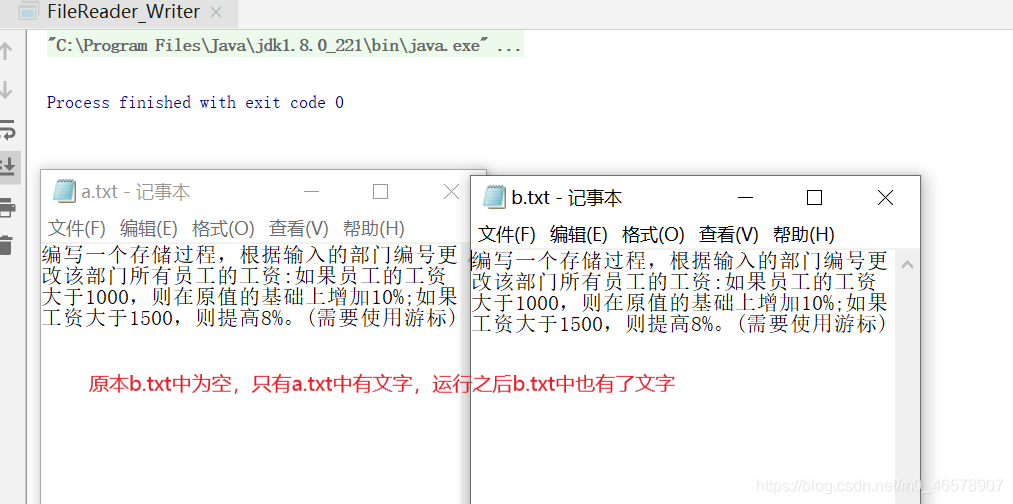Click scroll-up arrow in b.txt Notepad
The height and width of the screenshot is (504, 1013).
pyautogui.click(x=907, y=265)
